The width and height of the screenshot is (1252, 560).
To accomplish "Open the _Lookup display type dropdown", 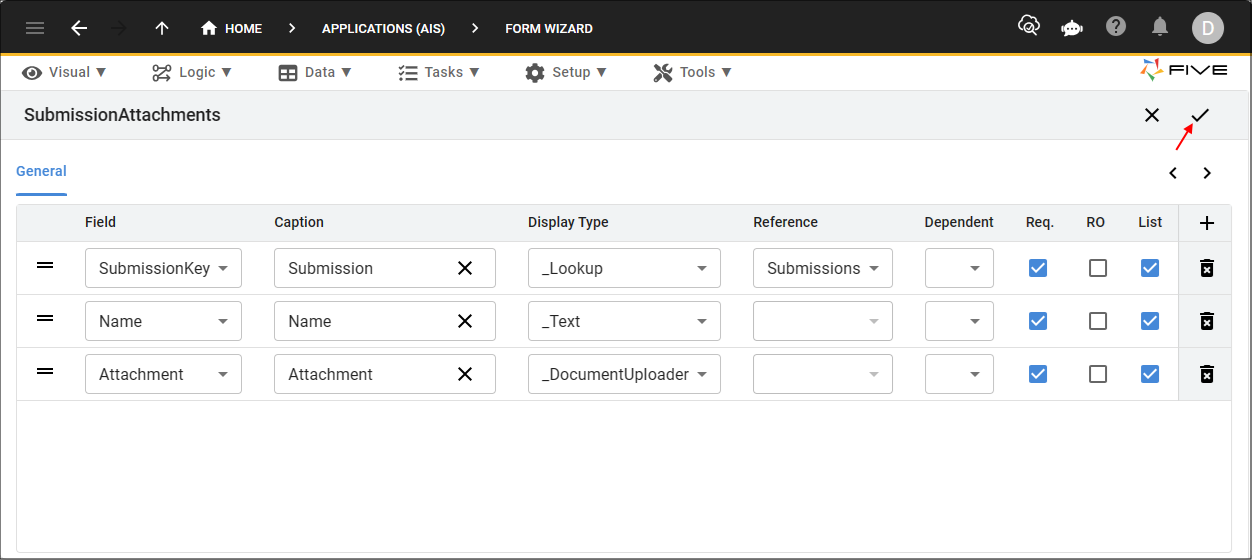I will click(624, 268).
